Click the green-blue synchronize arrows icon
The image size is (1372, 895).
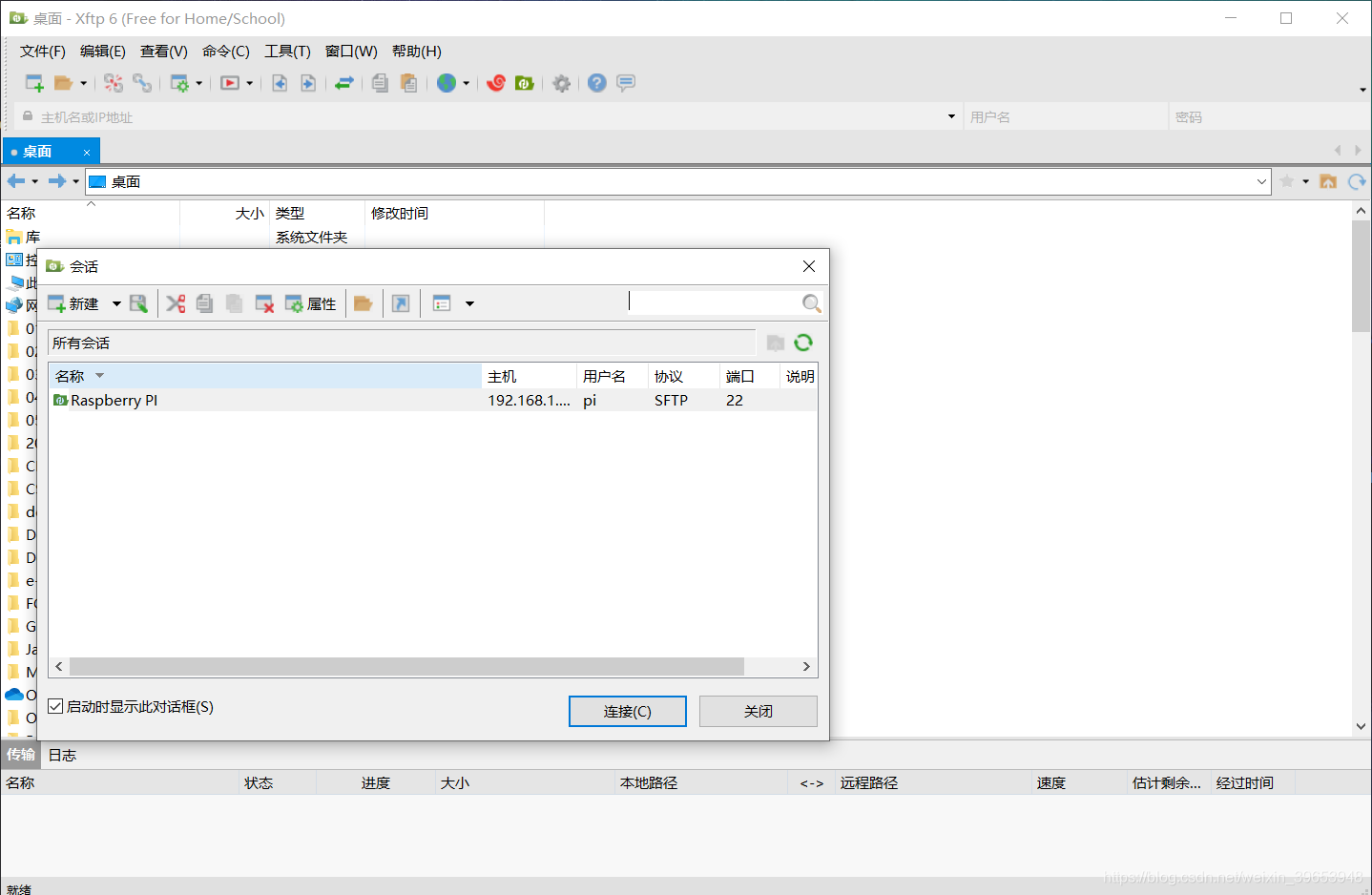point(344,83)
